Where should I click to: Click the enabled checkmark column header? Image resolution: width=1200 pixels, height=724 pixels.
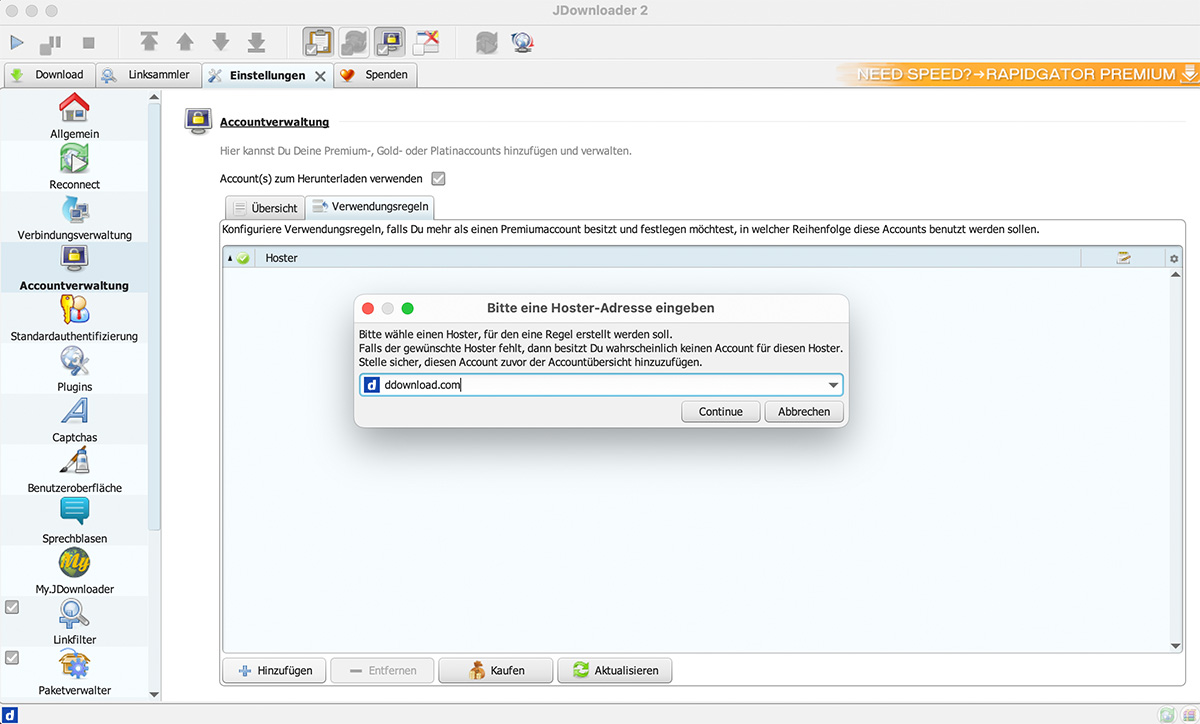(239, 258)
